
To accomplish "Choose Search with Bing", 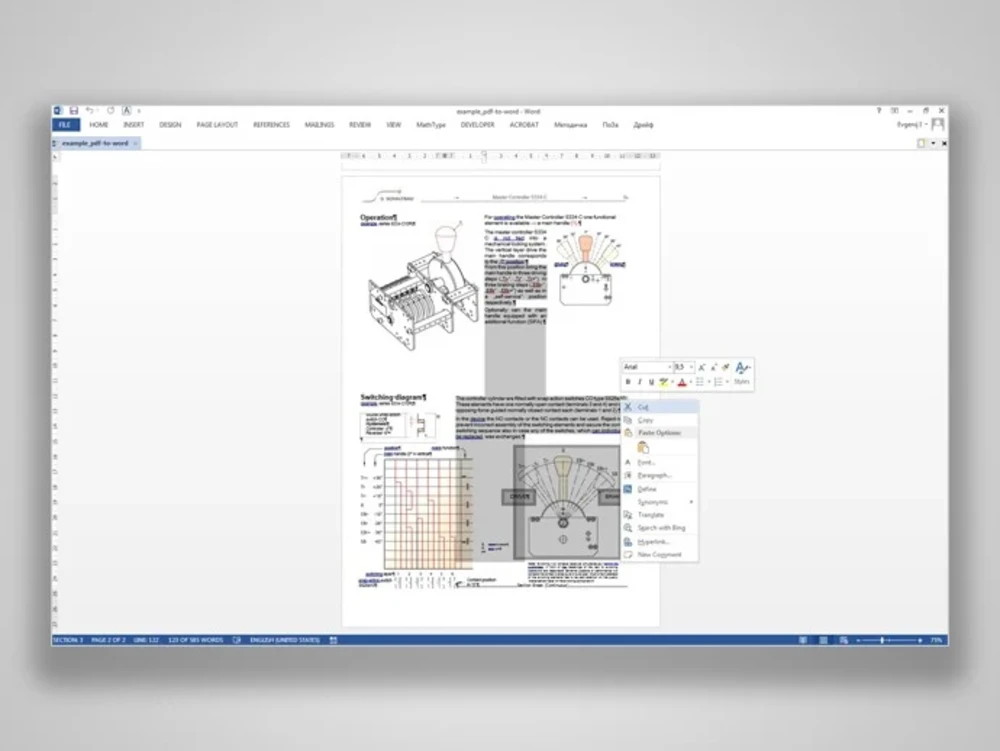I will pos(659,528).
